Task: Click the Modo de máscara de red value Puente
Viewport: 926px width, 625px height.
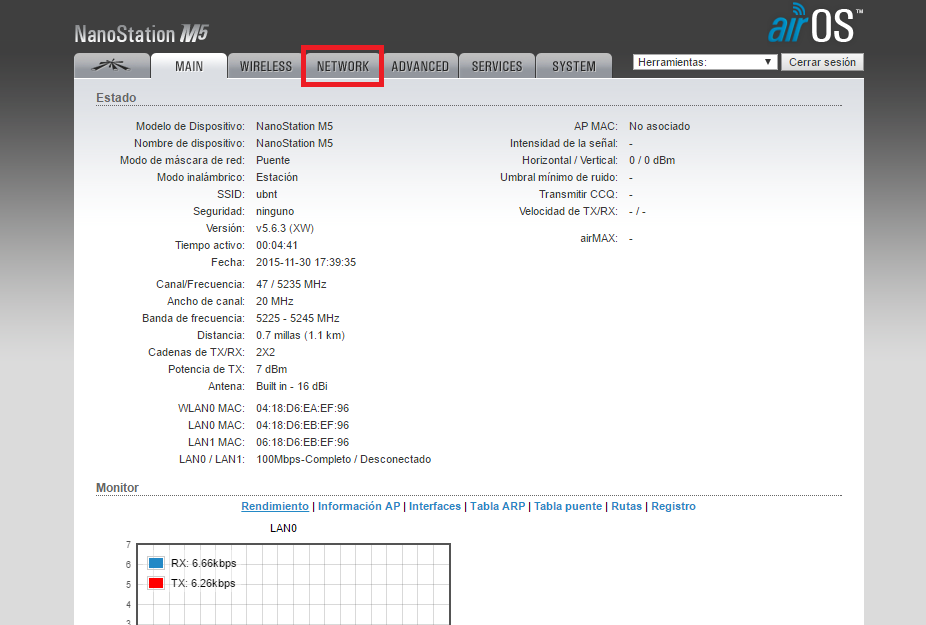Action: click(273, 160)
